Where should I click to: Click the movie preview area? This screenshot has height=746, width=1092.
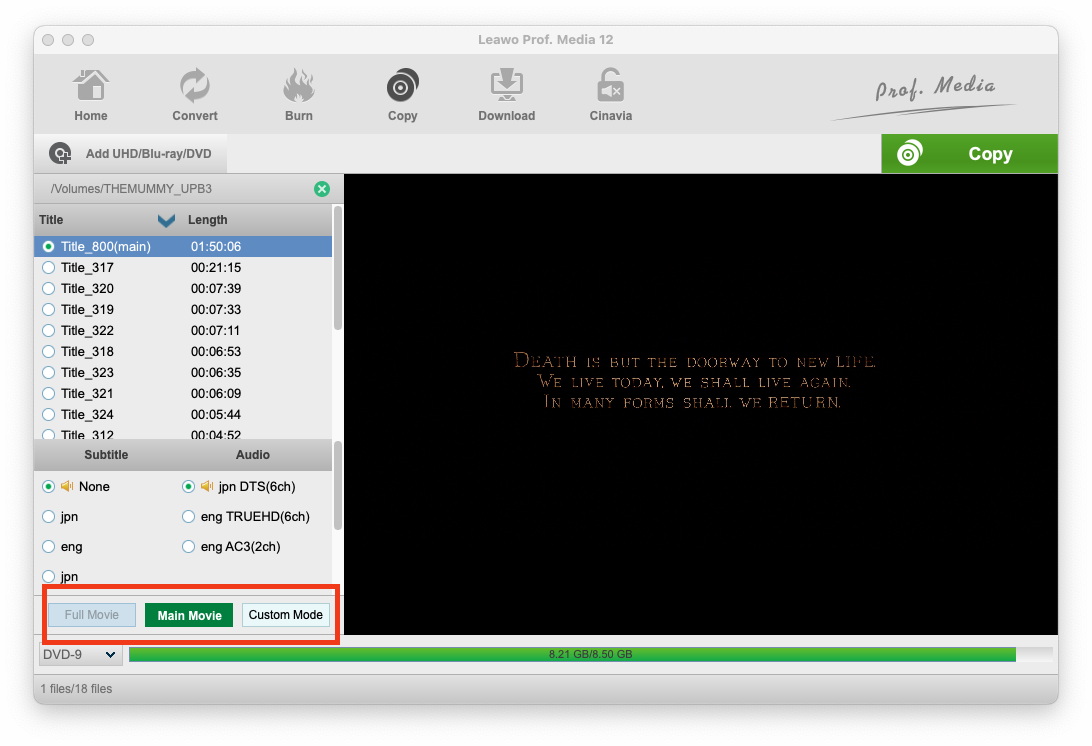[701, 404]
